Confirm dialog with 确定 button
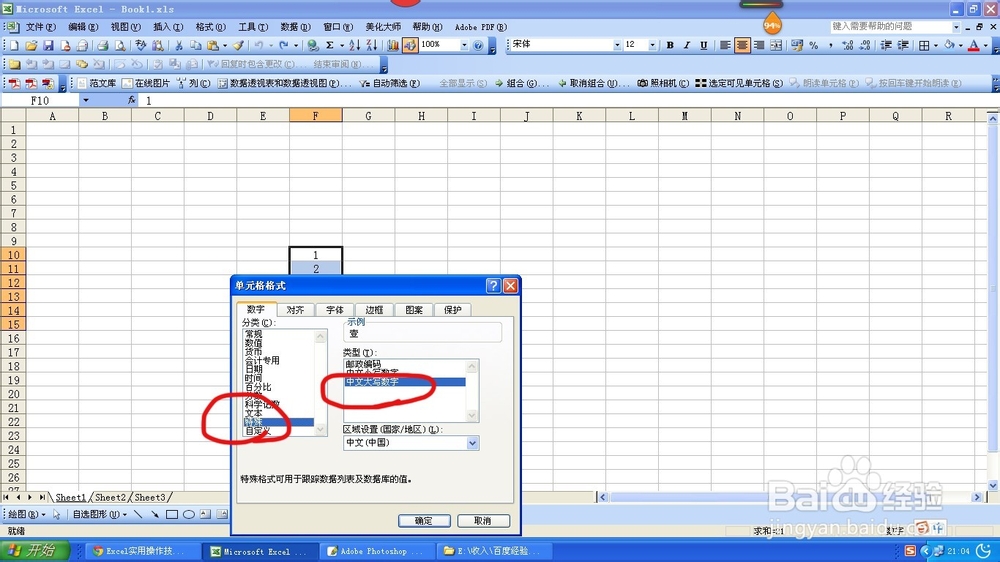 (x=424, y=521)
